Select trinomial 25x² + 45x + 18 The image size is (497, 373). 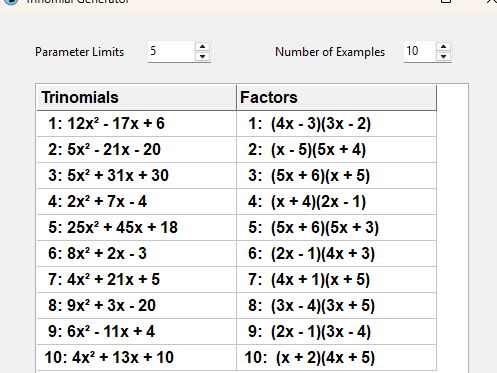coord(136,228)
